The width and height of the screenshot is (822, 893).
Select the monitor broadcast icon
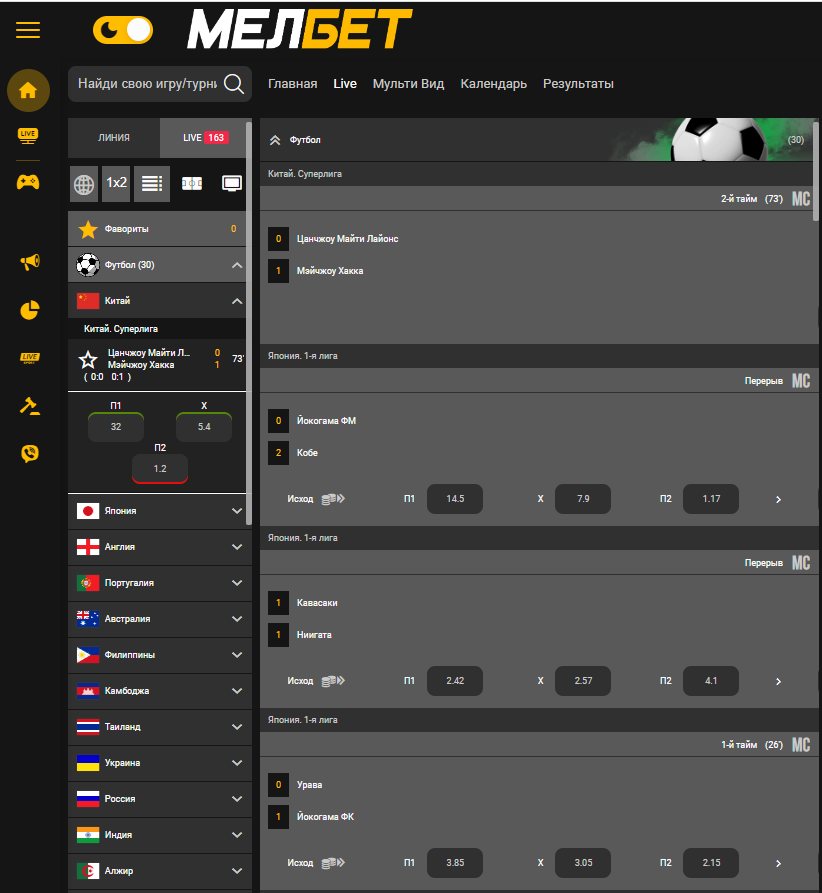click(232, 183)
